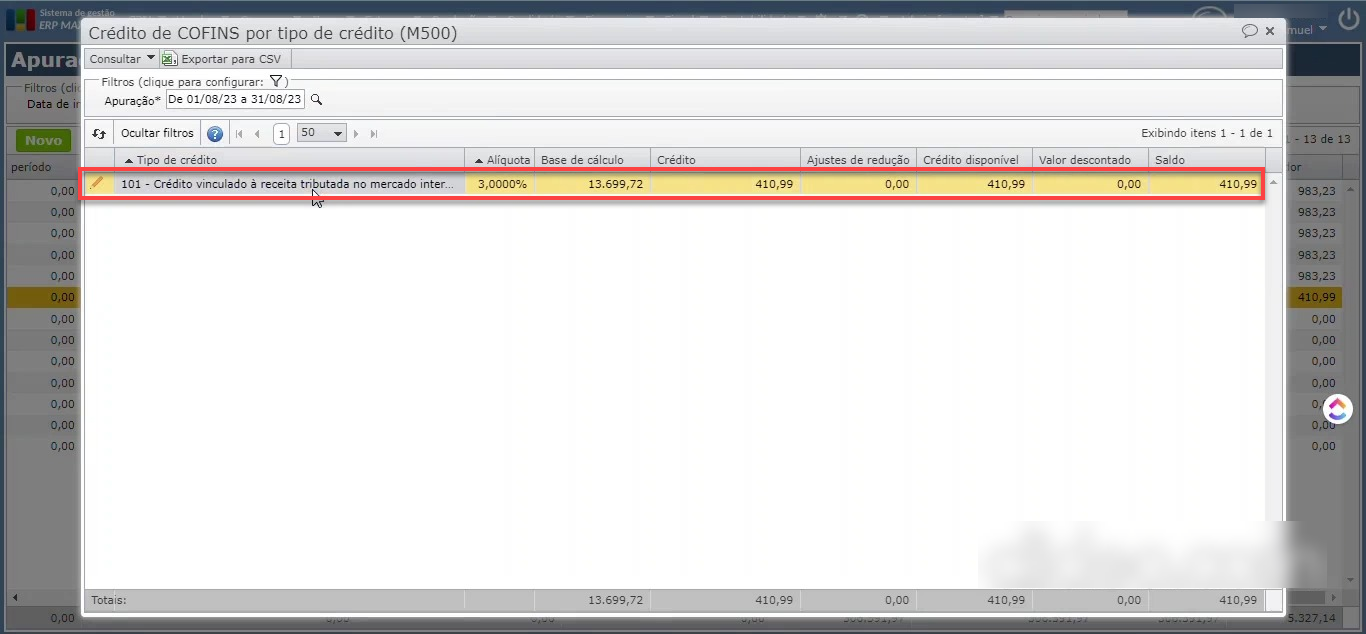Click the Apuração date range field

235,100
